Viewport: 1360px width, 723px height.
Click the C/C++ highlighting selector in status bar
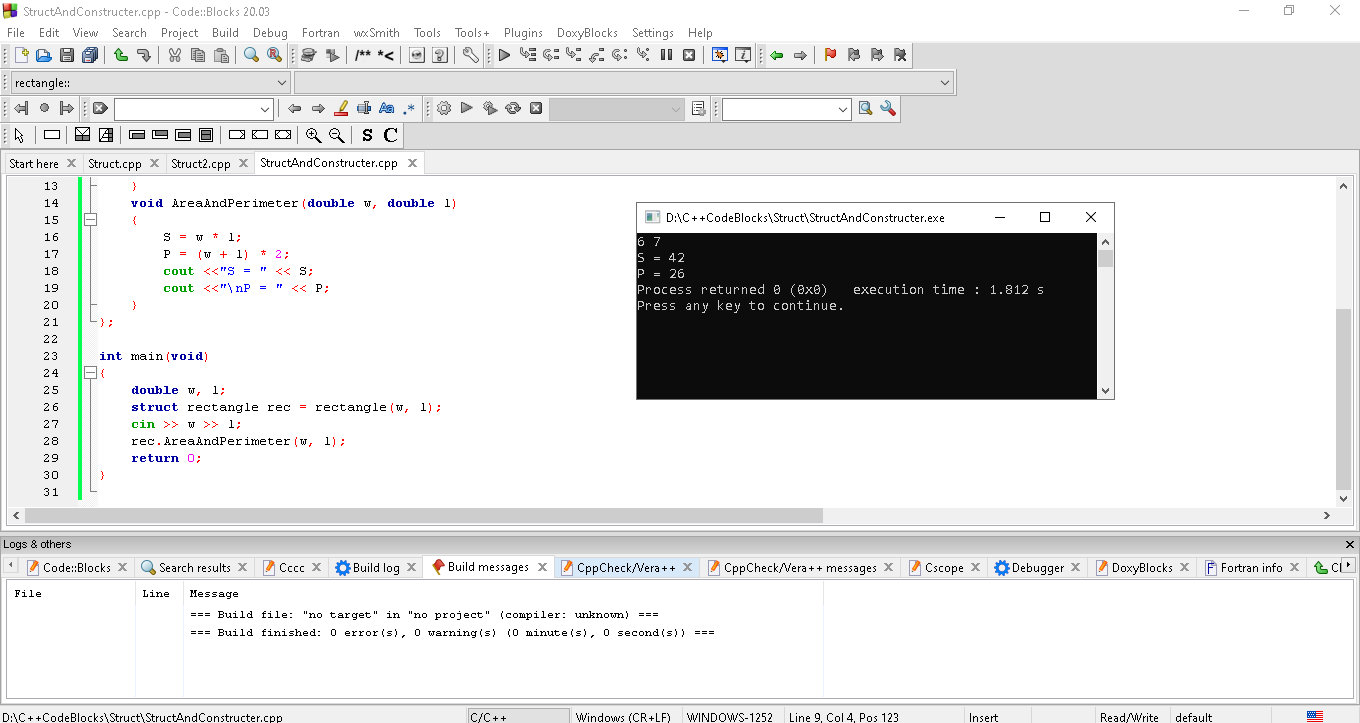coord(517,716)
